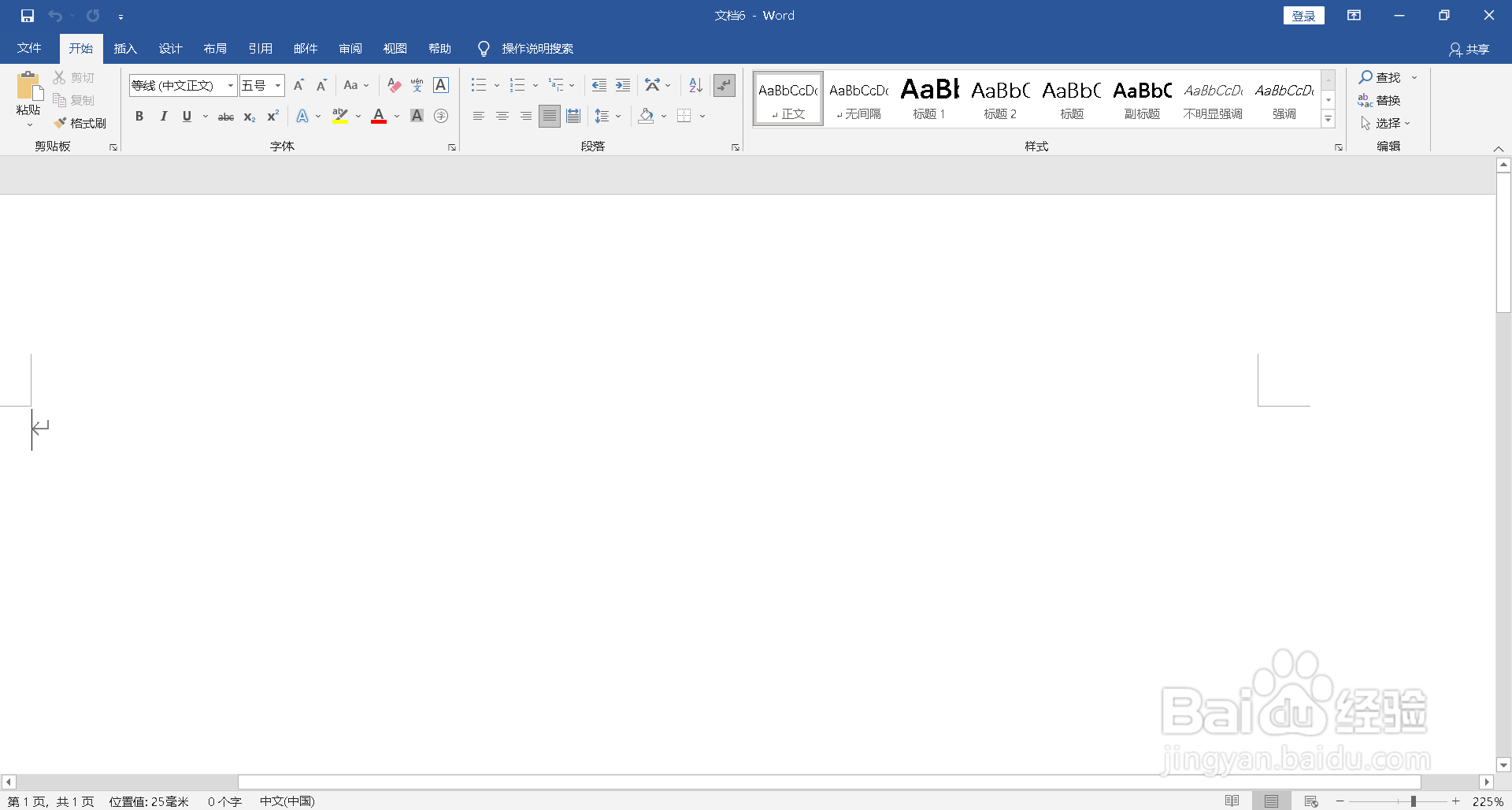Insert an enclosed character with the circled-character icon
Screen dimensions: 1512x810
tap(441, 117)
